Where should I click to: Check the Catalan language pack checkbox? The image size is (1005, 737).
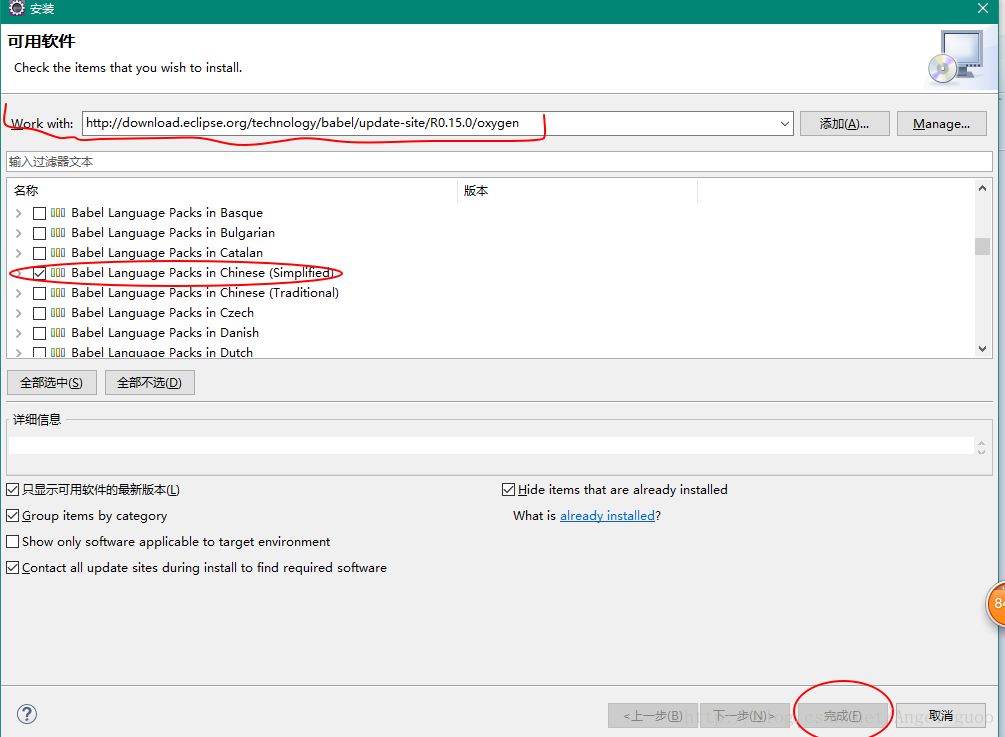[39, 253]
